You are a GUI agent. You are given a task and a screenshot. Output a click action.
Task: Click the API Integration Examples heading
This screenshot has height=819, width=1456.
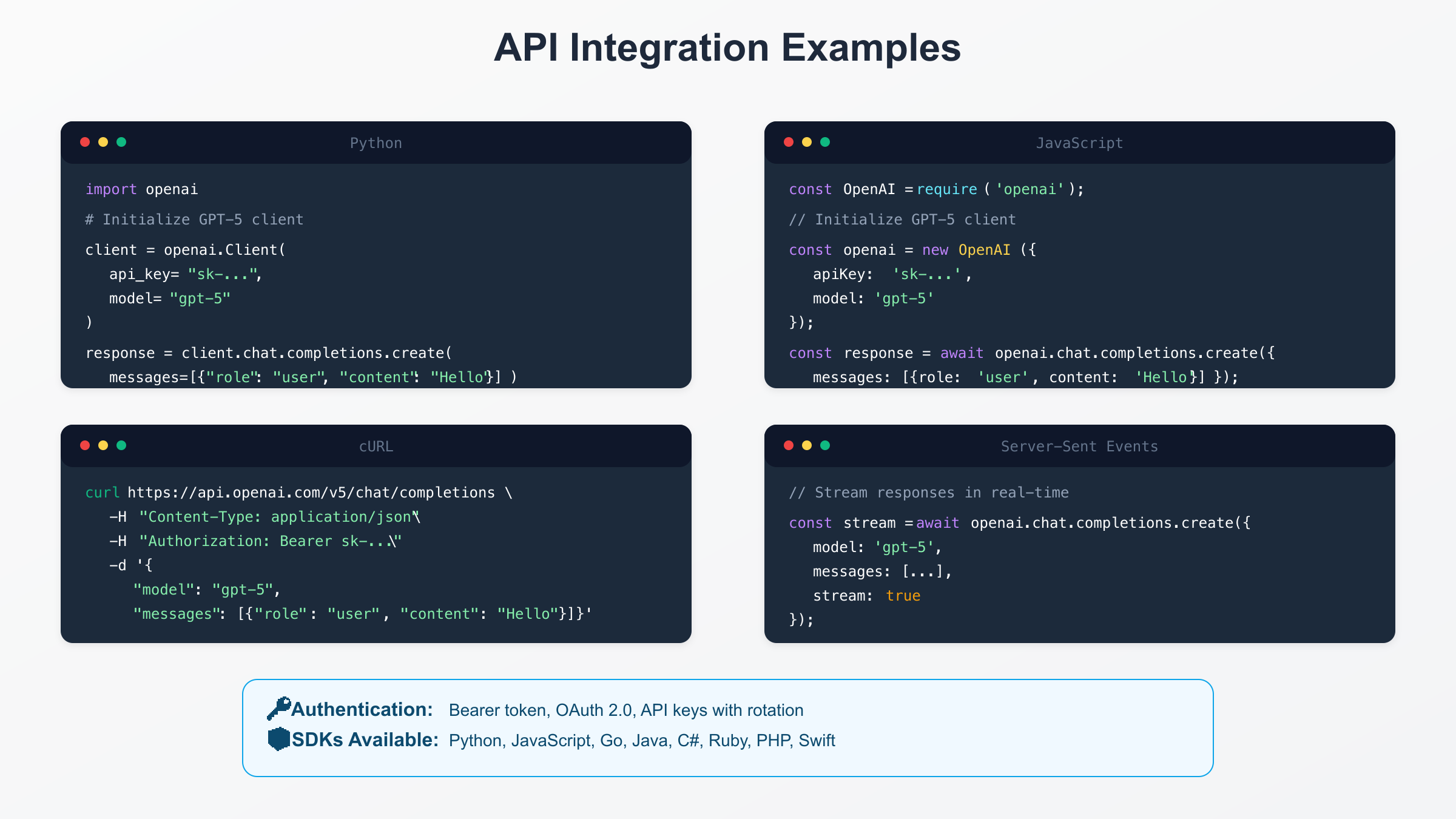click(x=727, y=47)
